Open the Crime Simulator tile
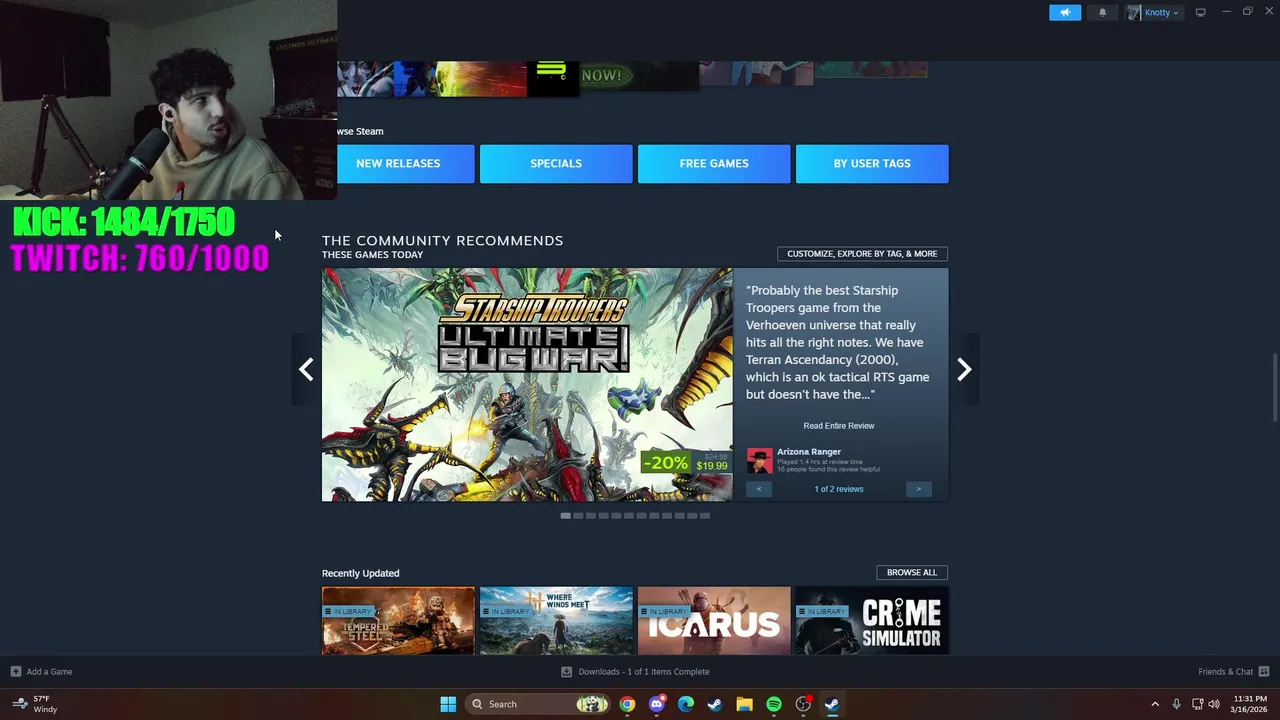 [872, 621]
